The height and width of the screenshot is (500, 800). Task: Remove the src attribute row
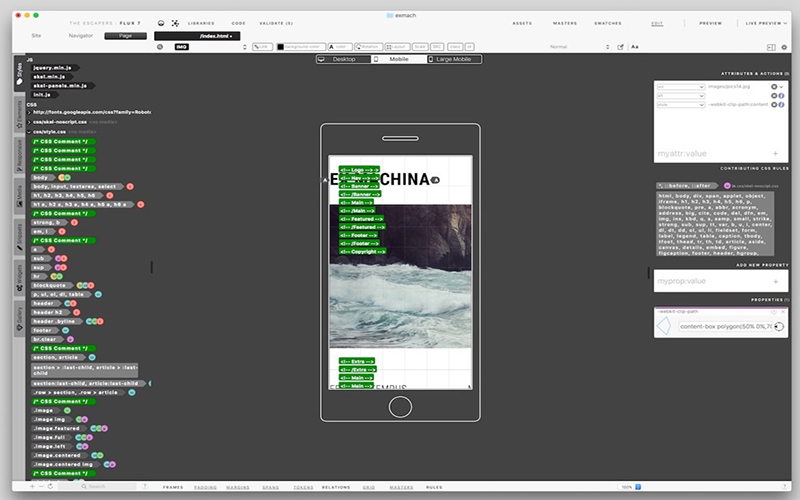774,87
